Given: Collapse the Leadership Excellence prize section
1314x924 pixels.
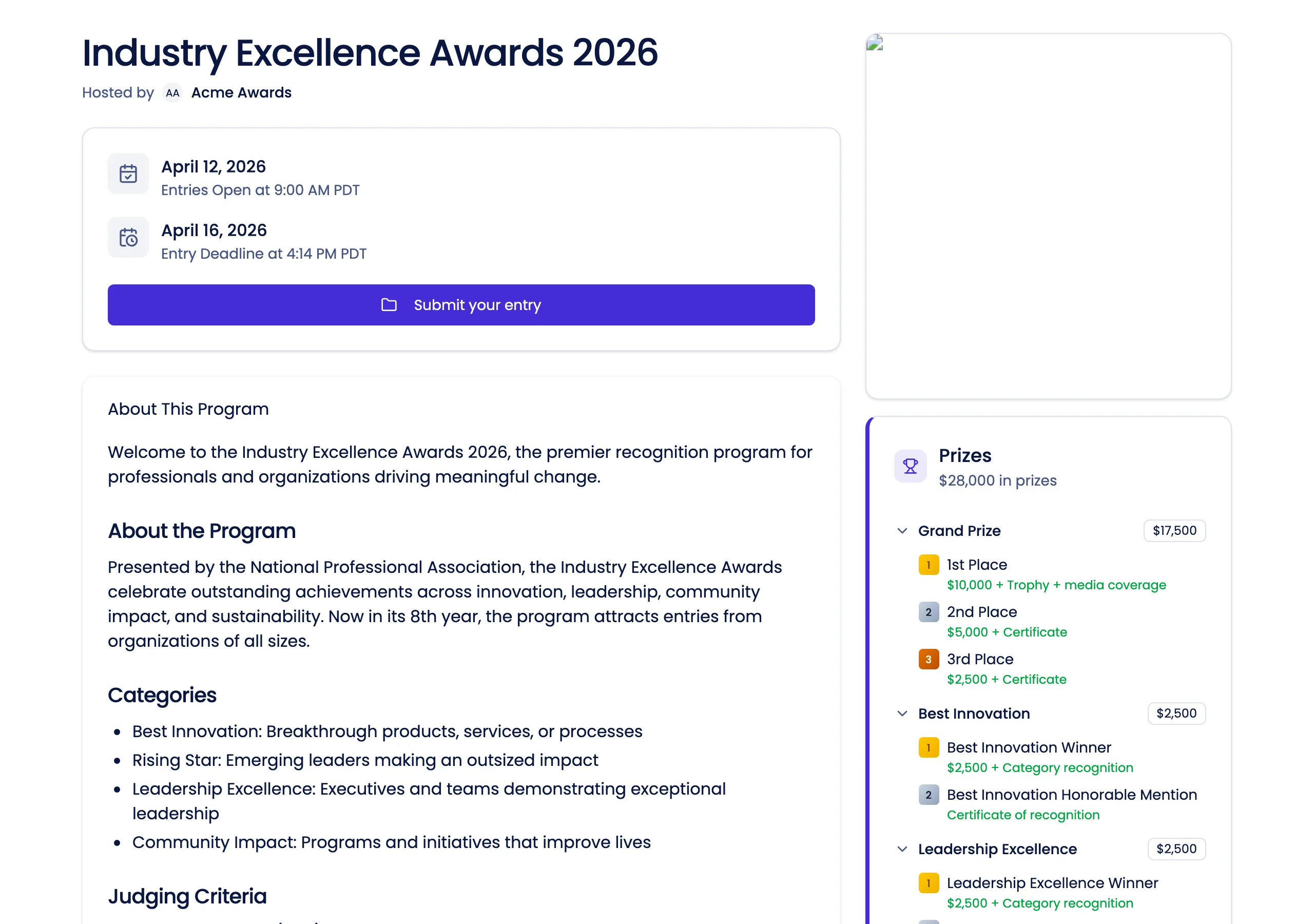Looking at the screenshot, I should coord(902,849).
